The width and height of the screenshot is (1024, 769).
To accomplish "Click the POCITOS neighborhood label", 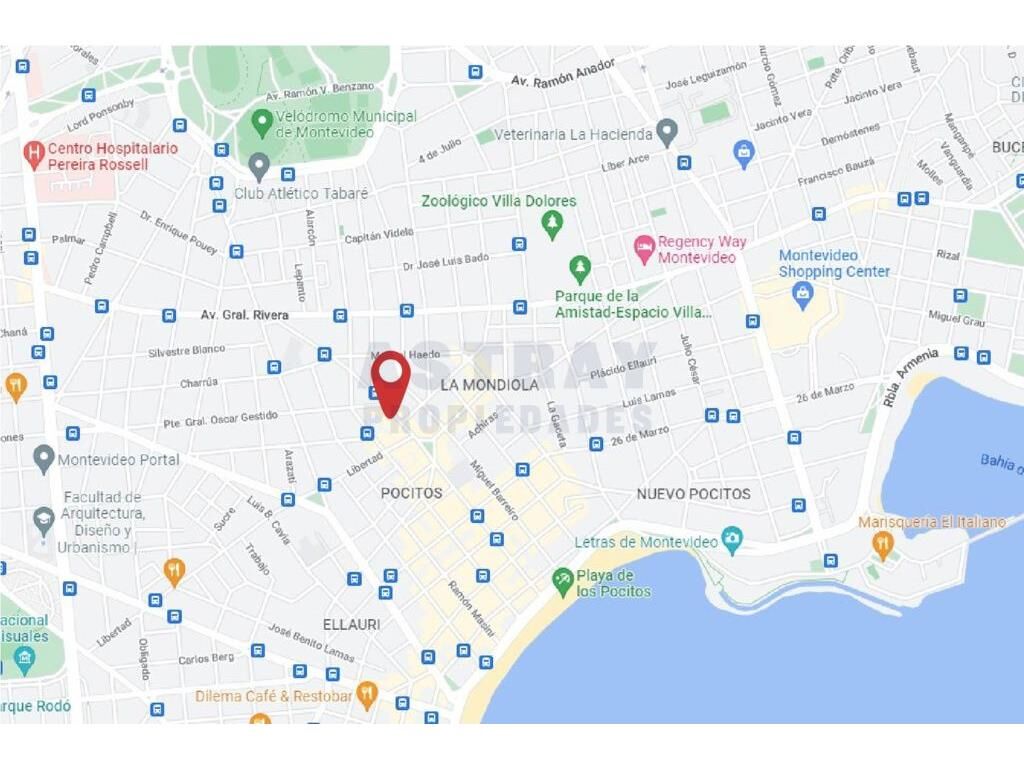I will click(411, 493).
